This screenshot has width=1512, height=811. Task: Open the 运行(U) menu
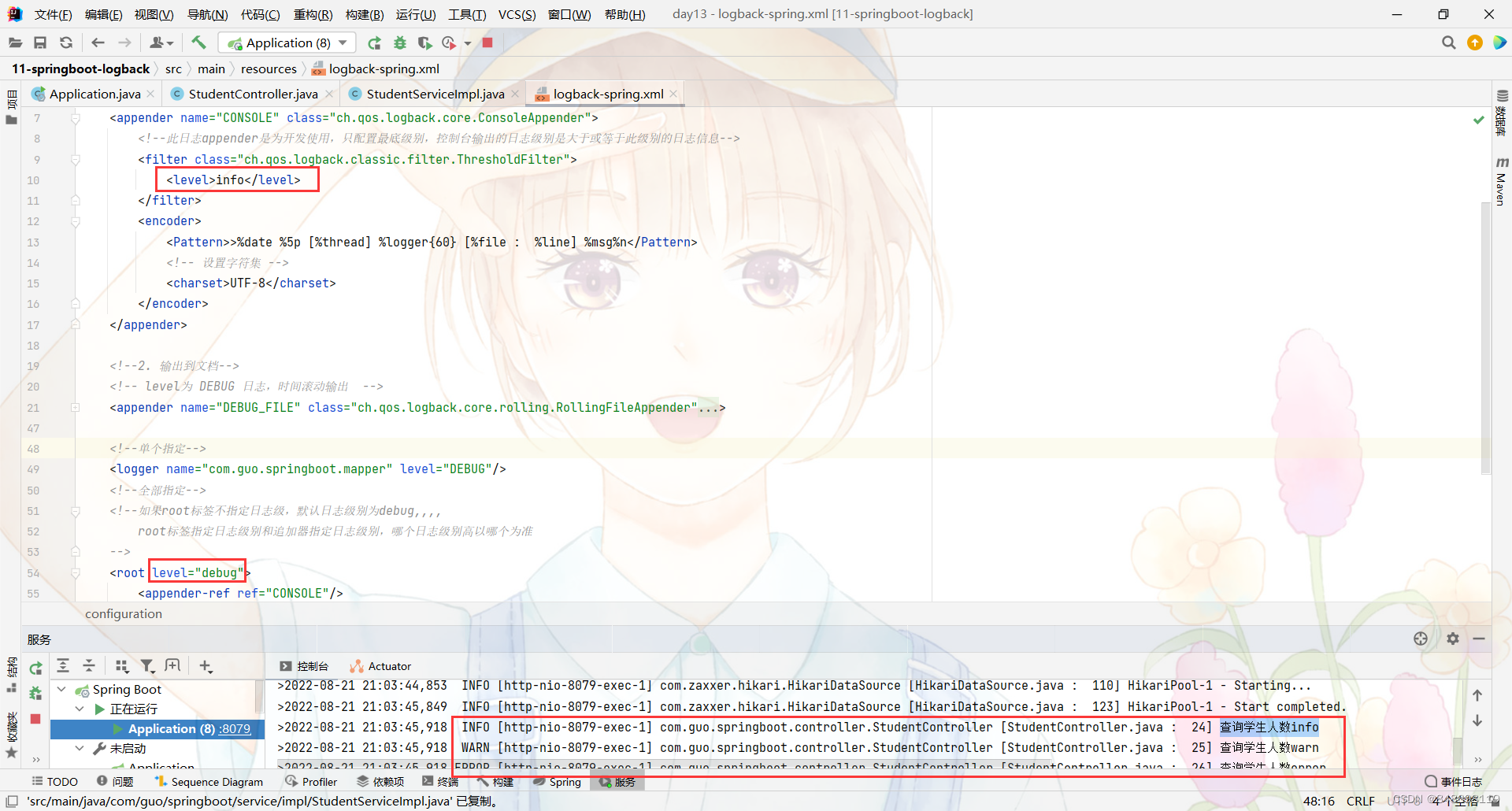[x=415, y=14]
